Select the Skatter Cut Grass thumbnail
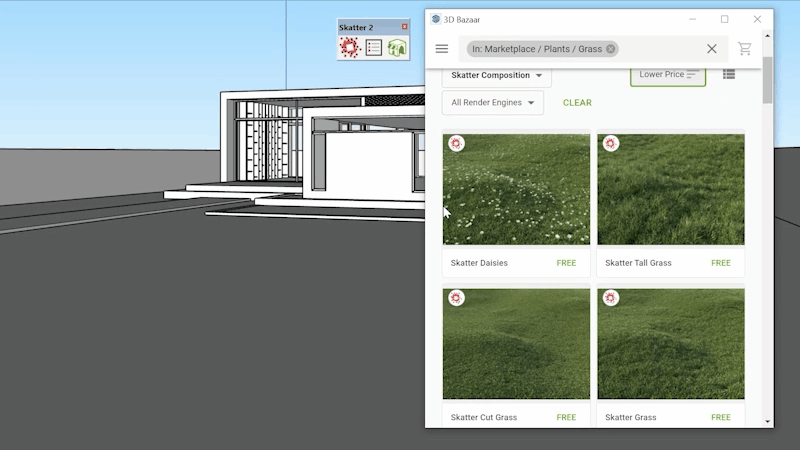This screenshot has height=450, width=800. pyautogui.click(x=516, y=344)
